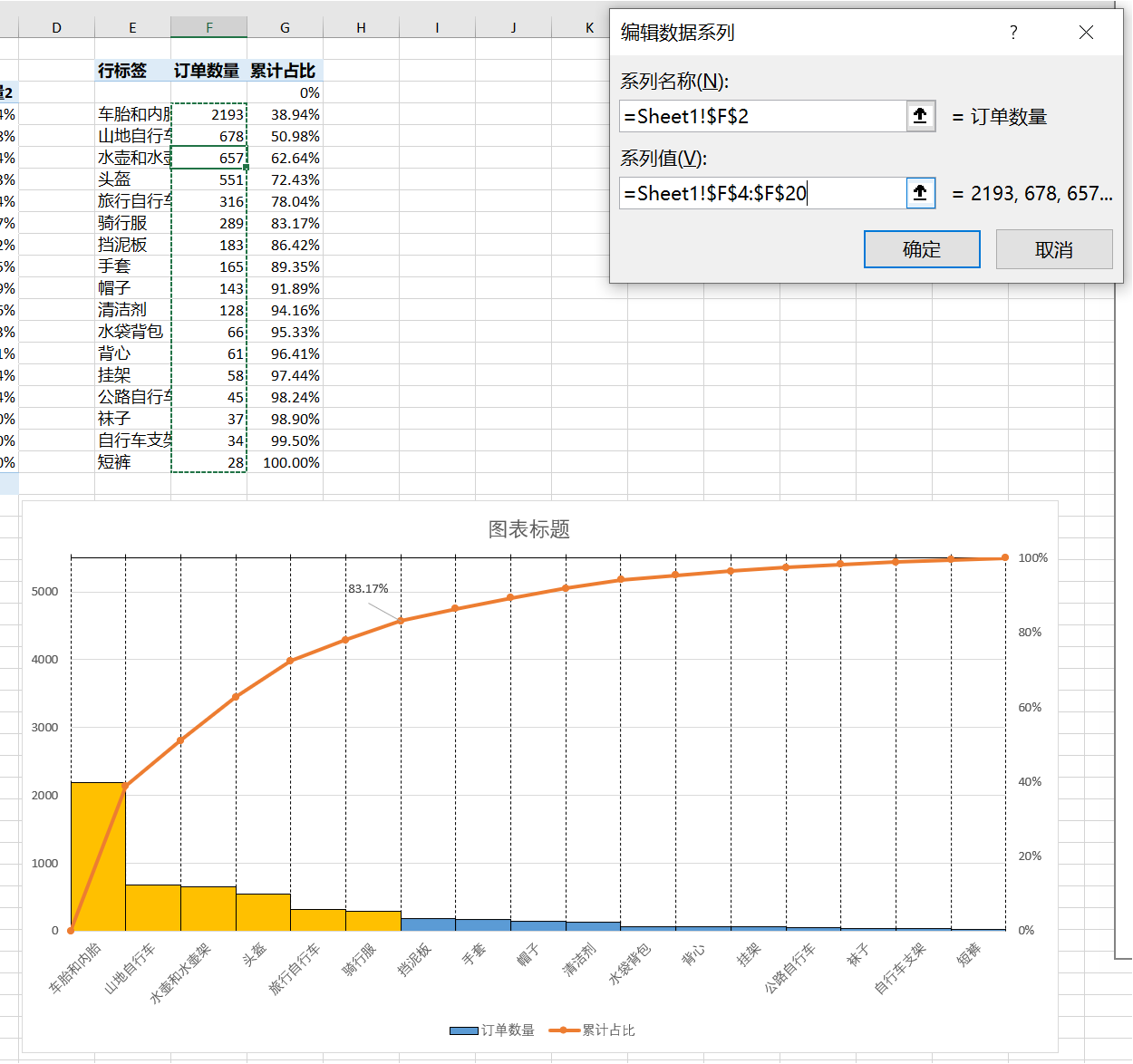The image size is (1133, 1064).
Task: Select column H header
Action: pyautogui.click(x=361, y=28)
